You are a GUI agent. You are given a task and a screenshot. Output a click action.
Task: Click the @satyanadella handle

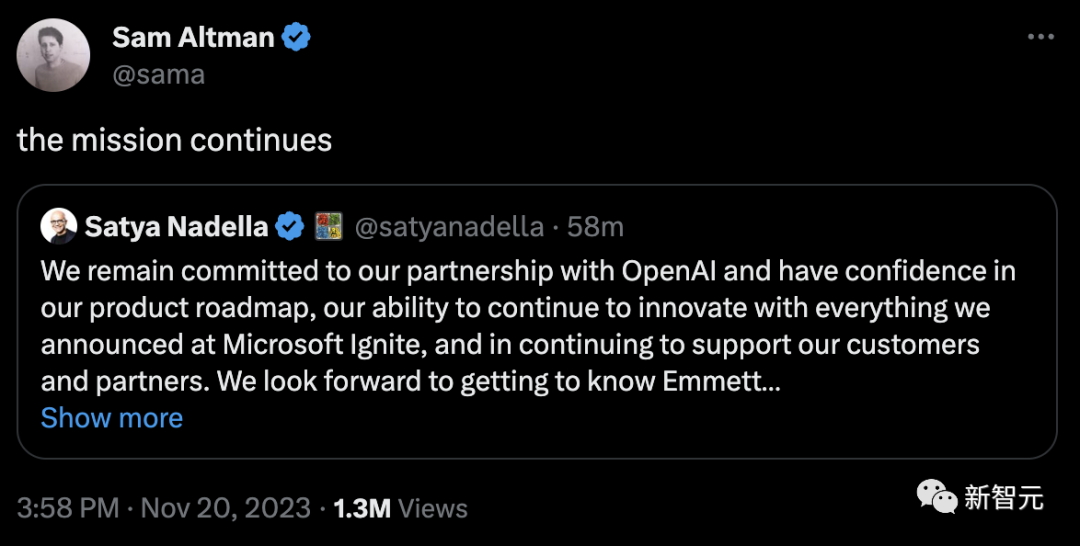449,227
